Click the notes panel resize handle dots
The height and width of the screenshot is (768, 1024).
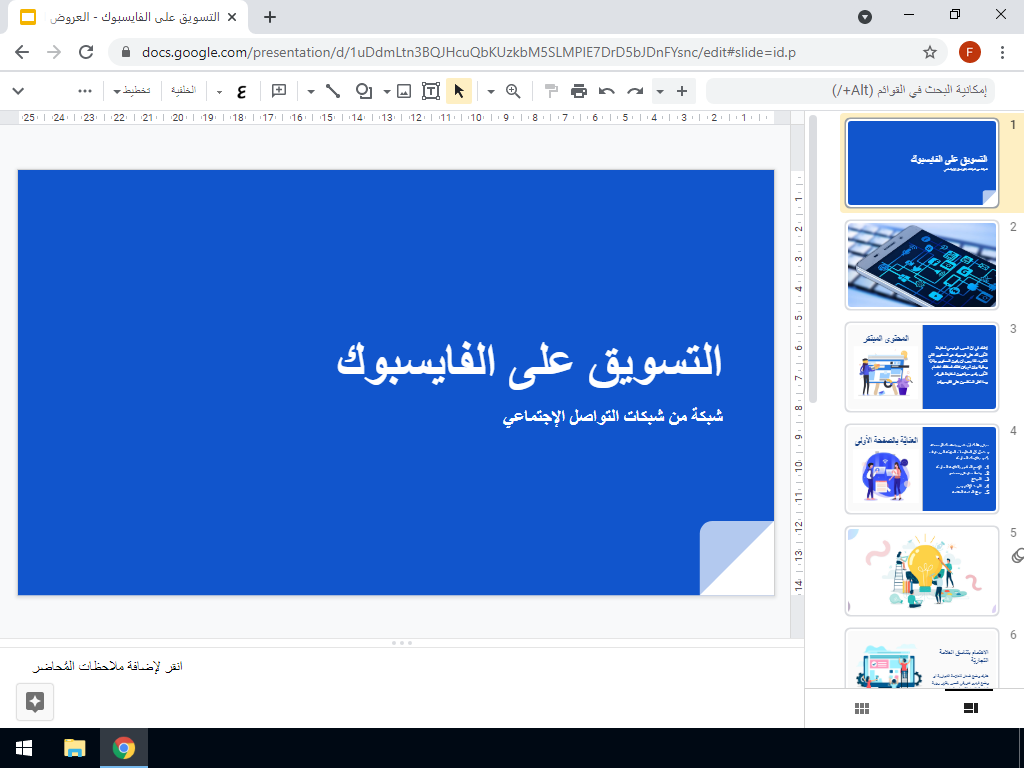pyautogui.click(x=402, y=643)
